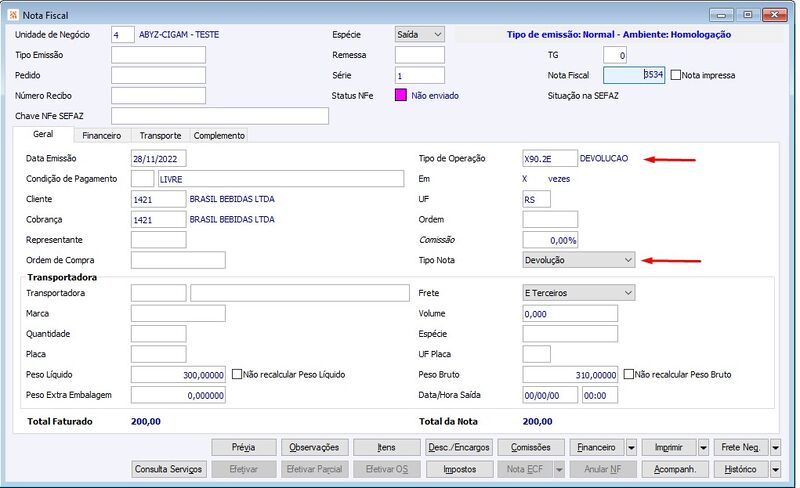
Task: Expand the Frete Neg. arrow button
Action: click(776, 448)
